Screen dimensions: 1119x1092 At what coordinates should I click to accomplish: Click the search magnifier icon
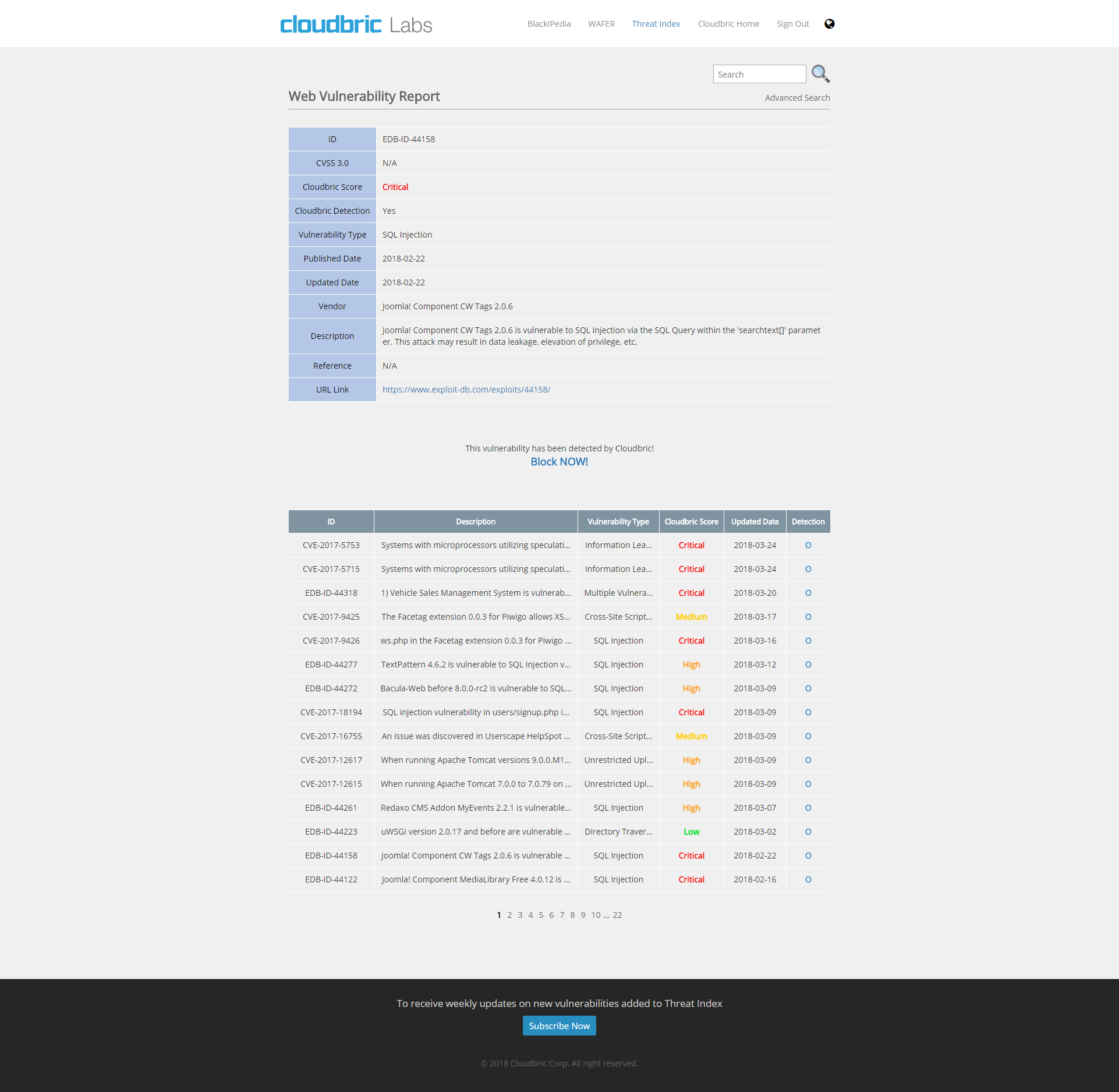pos(819,74)
